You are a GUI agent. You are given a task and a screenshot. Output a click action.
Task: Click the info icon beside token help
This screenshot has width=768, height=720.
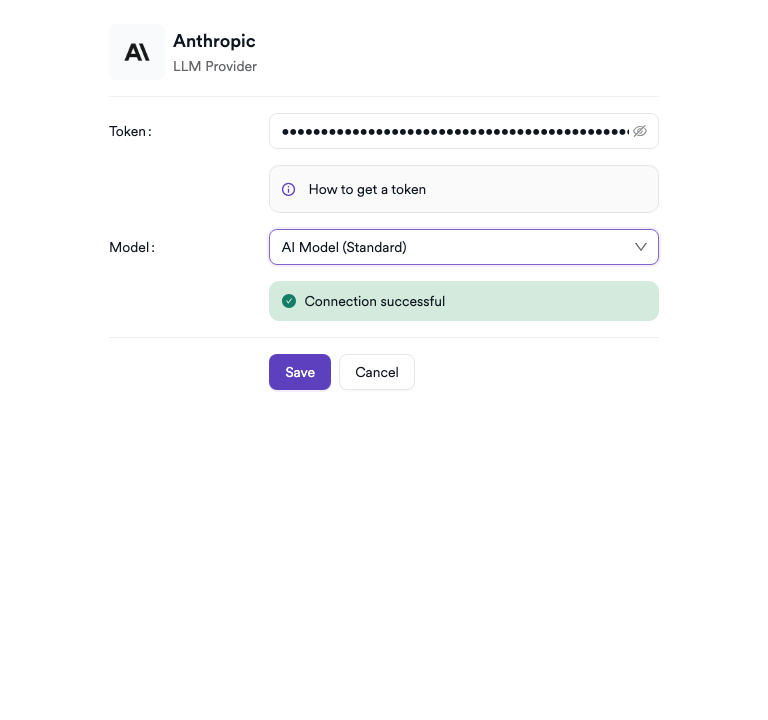point(288,189)
